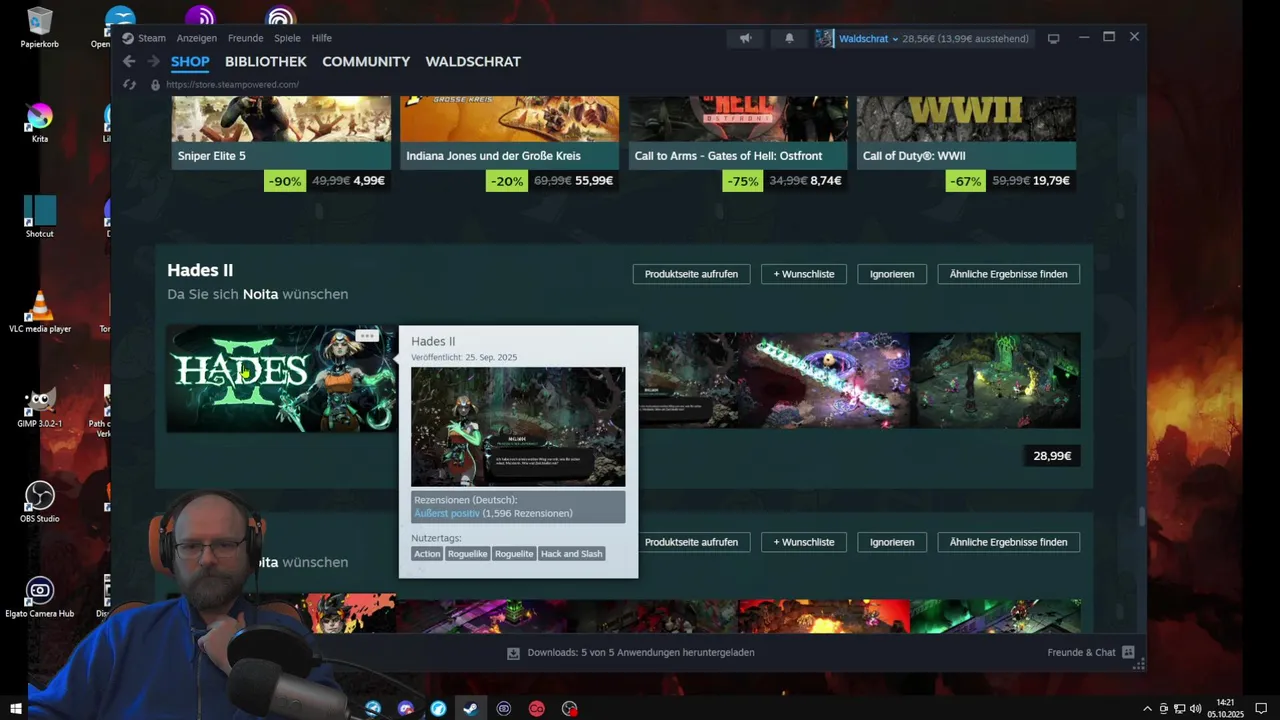
Task: Expand the Waldschrat account dropdown
Action: (x=868, y=38)
